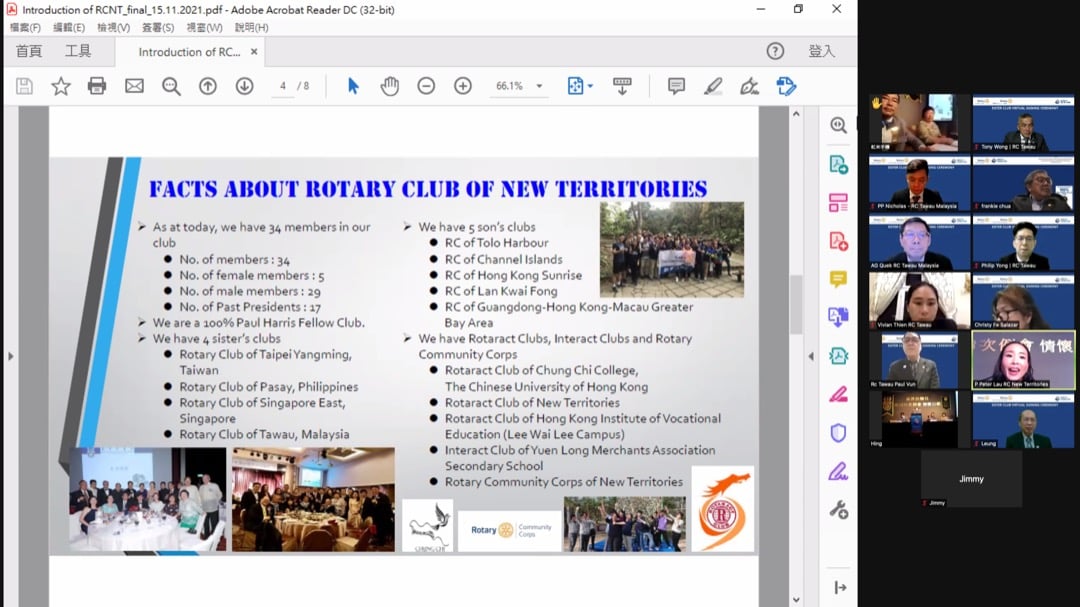Open the green Export PDF tool in right pane
Viewport: 1080px width, 607px height.
pos(838,165)
